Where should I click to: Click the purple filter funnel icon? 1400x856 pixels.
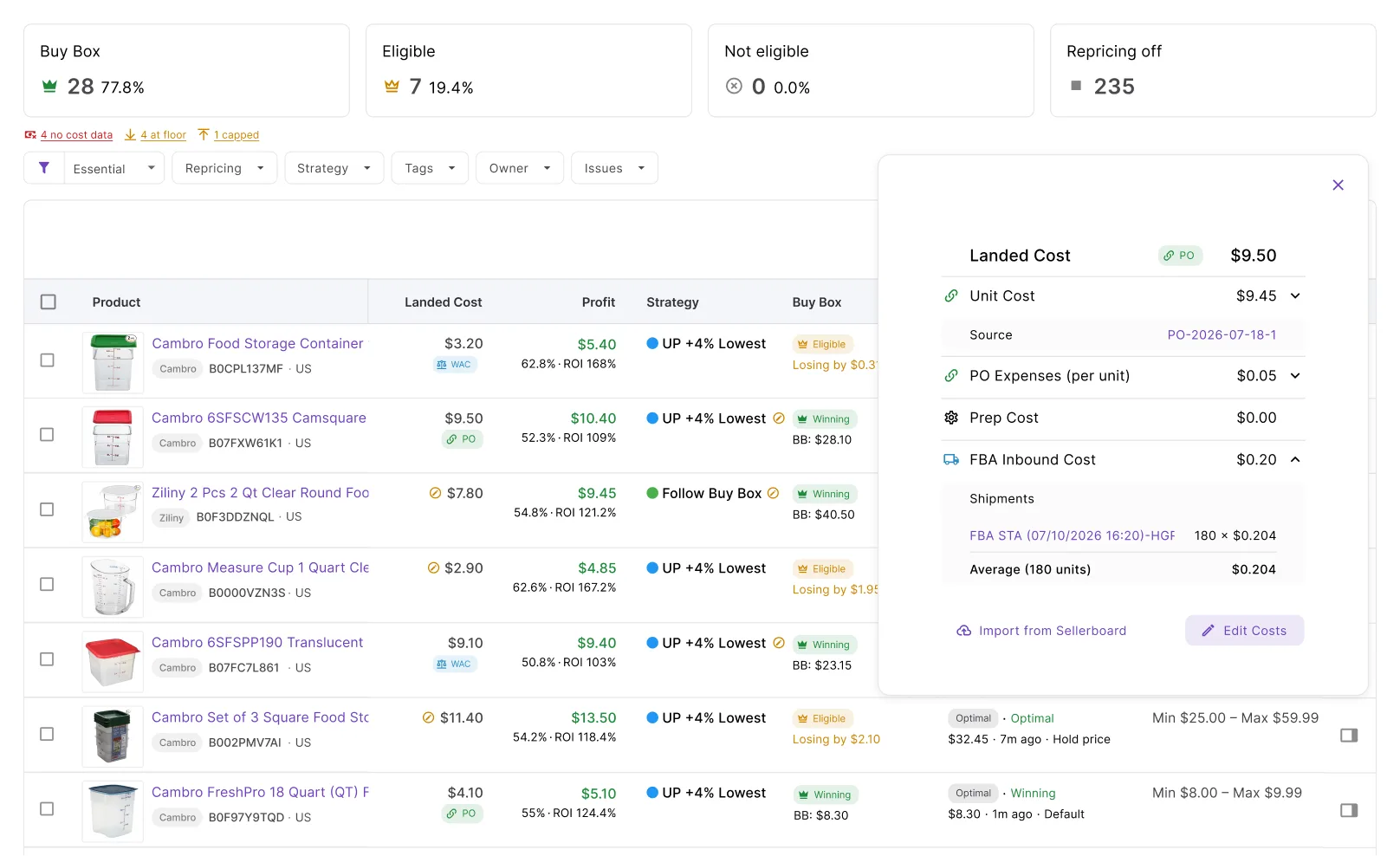(x=44, y=168)
